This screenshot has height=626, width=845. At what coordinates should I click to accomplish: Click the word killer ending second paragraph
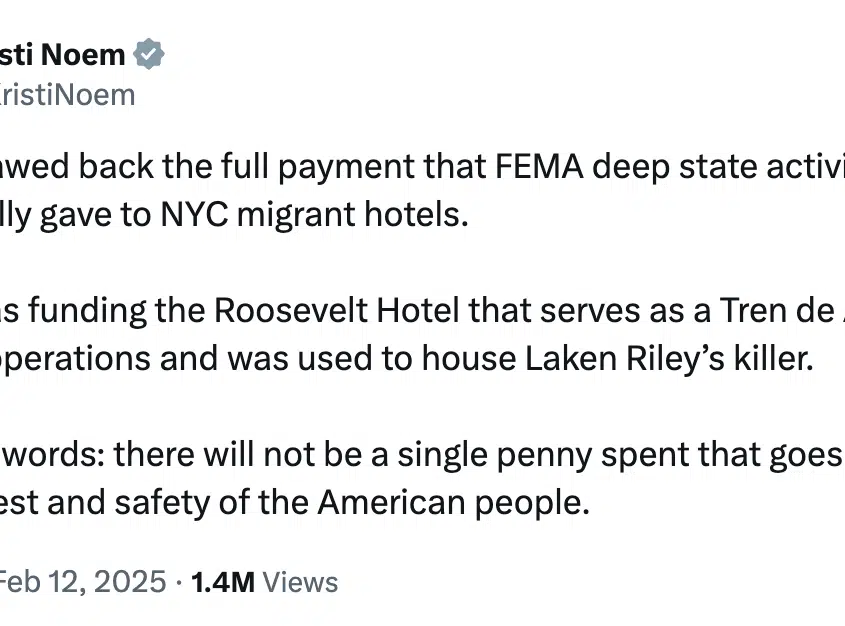coord(773,359)
